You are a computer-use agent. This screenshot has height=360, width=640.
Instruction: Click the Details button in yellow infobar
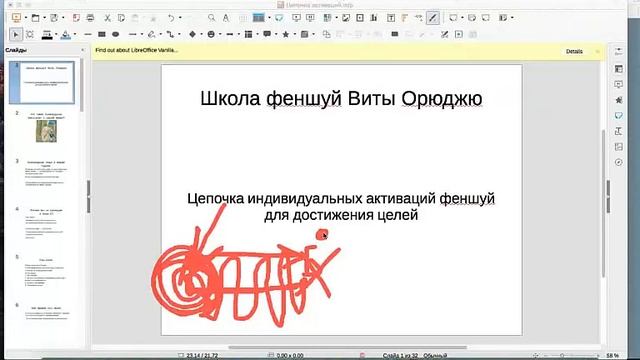574,51
